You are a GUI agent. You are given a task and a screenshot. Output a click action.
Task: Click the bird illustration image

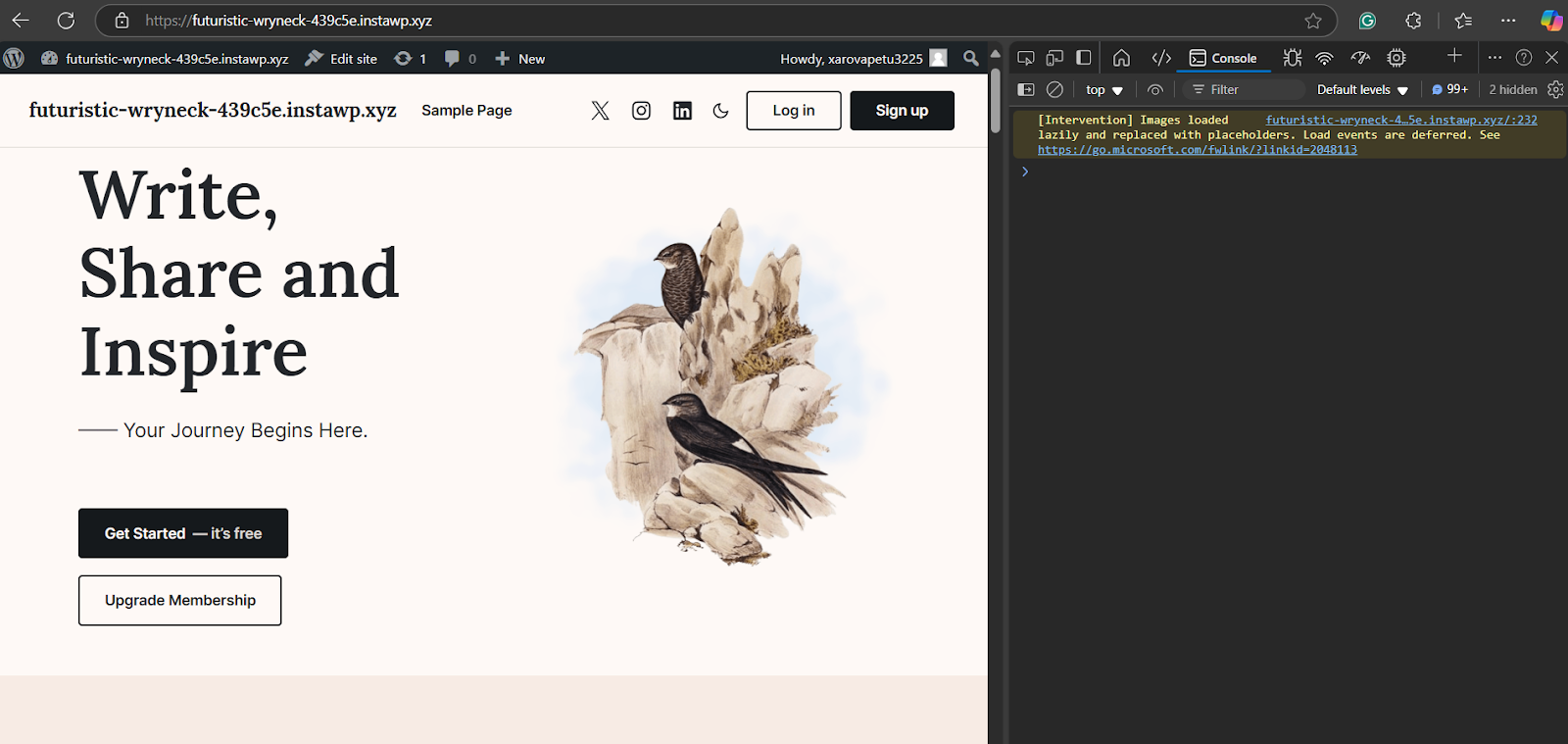click(x=727, y=386)
